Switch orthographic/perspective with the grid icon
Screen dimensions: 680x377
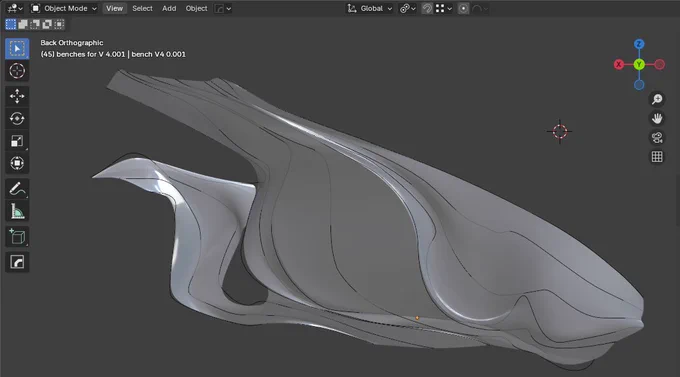pos(657,157)
